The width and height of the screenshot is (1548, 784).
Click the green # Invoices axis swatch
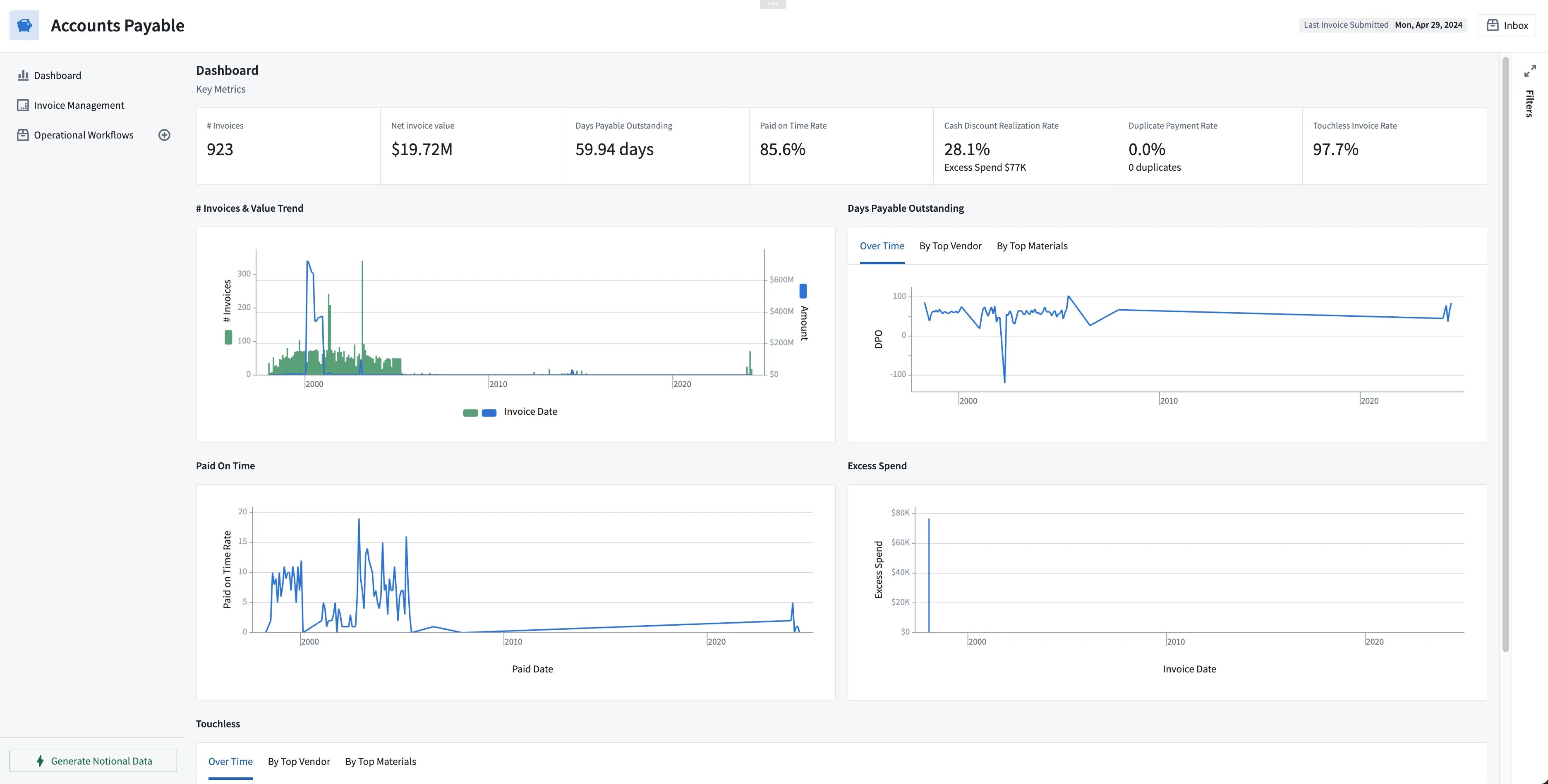[228, 338]
